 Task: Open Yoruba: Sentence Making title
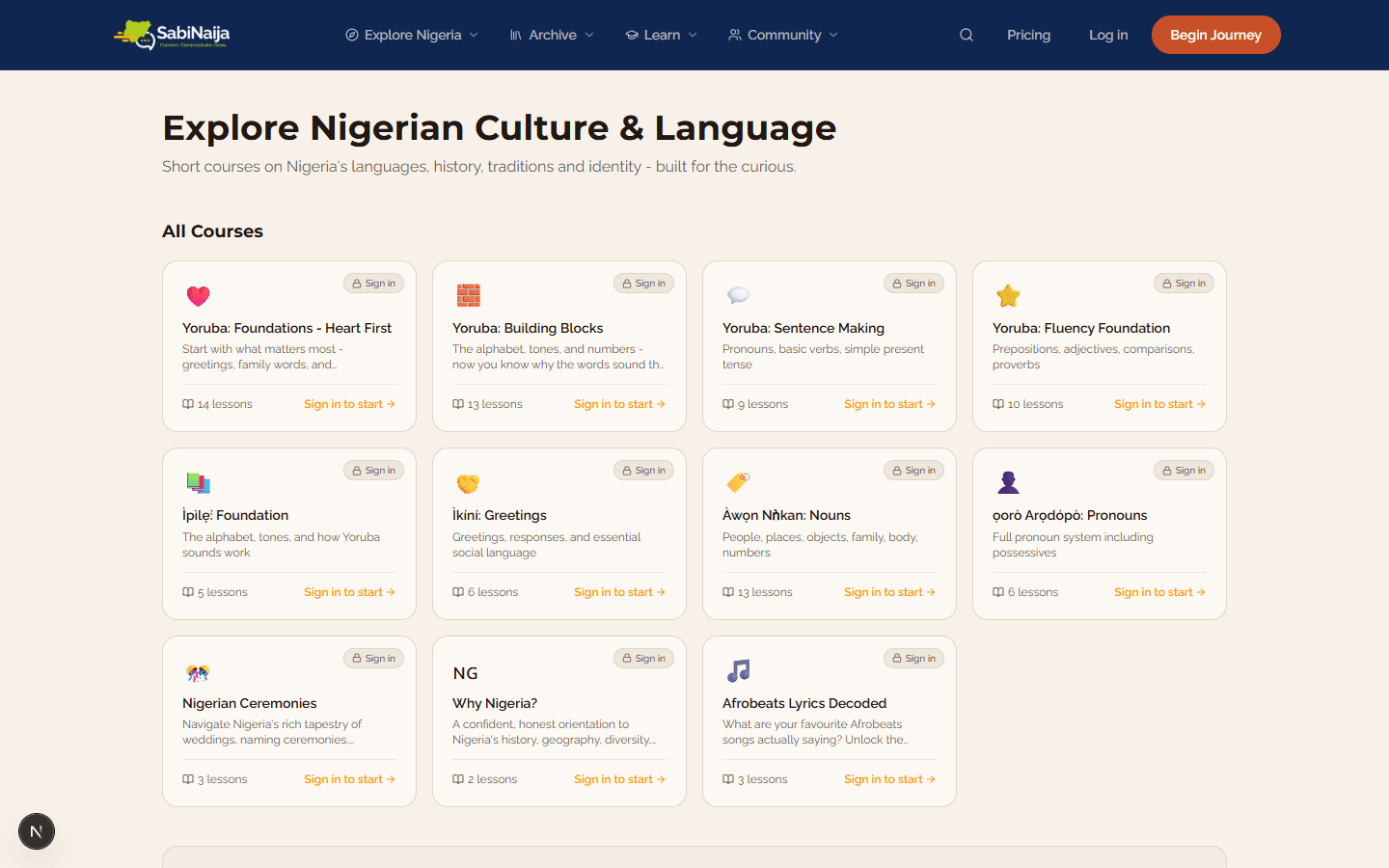pos(803,328)
